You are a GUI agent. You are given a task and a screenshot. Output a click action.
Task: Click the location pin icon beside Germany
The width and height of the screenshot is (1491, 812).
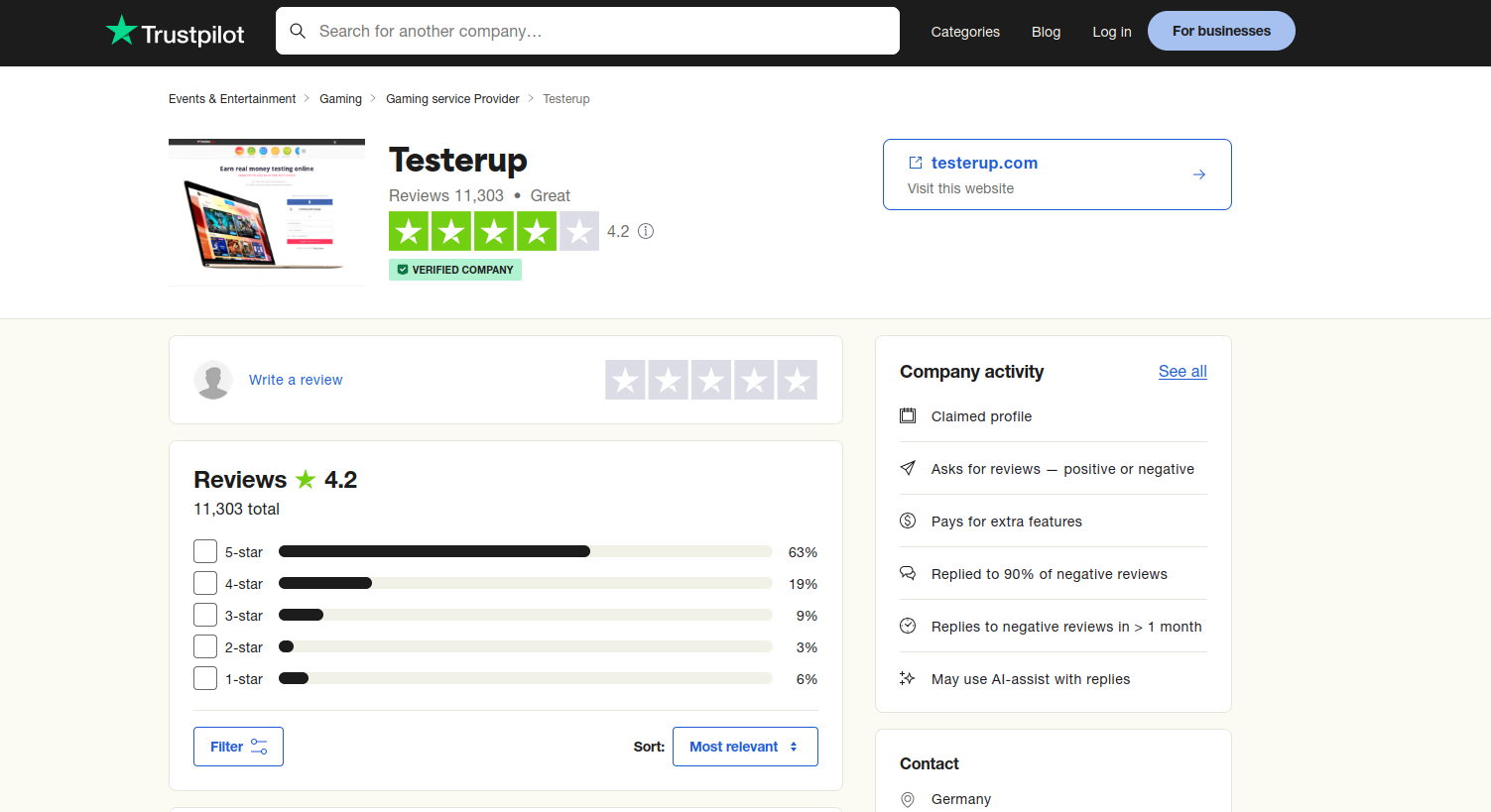click(908, 799)
